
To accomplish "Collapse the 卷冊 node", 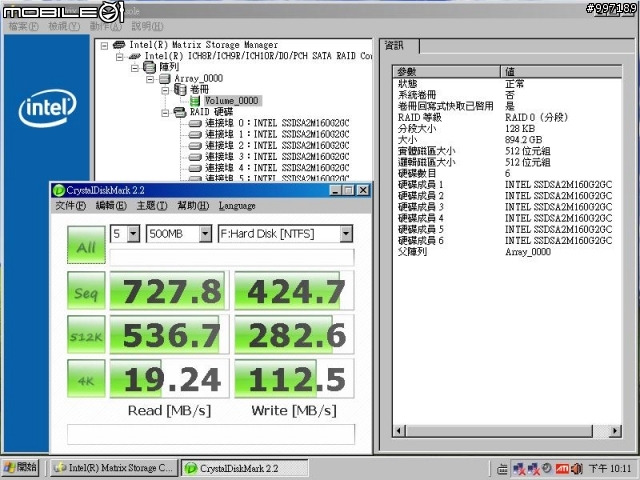I will (165, 90).
